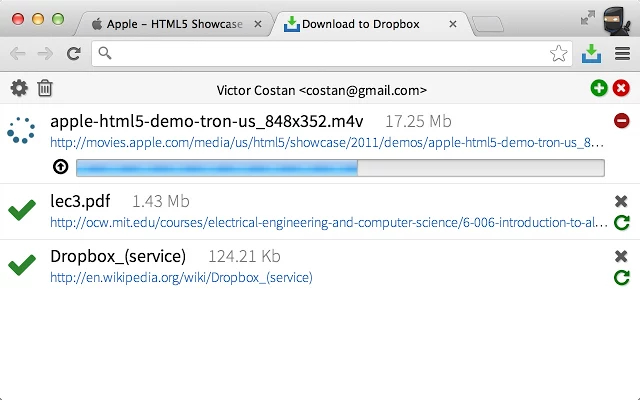This screenshot has width=640, height=400.
Task: Click the green plus add button
Action: click(599, 88)
